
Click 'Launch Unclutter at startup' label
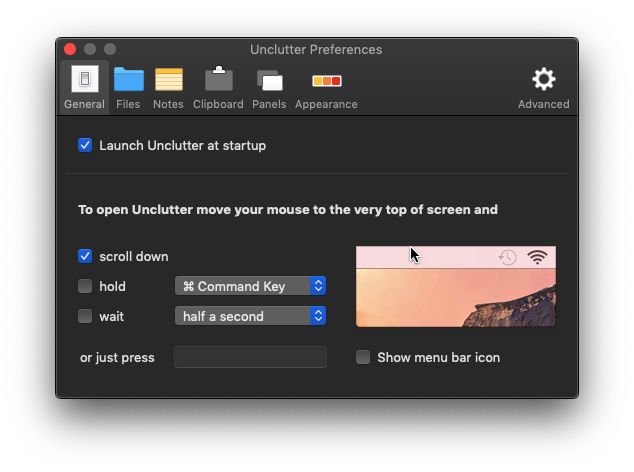pos(182,146)
